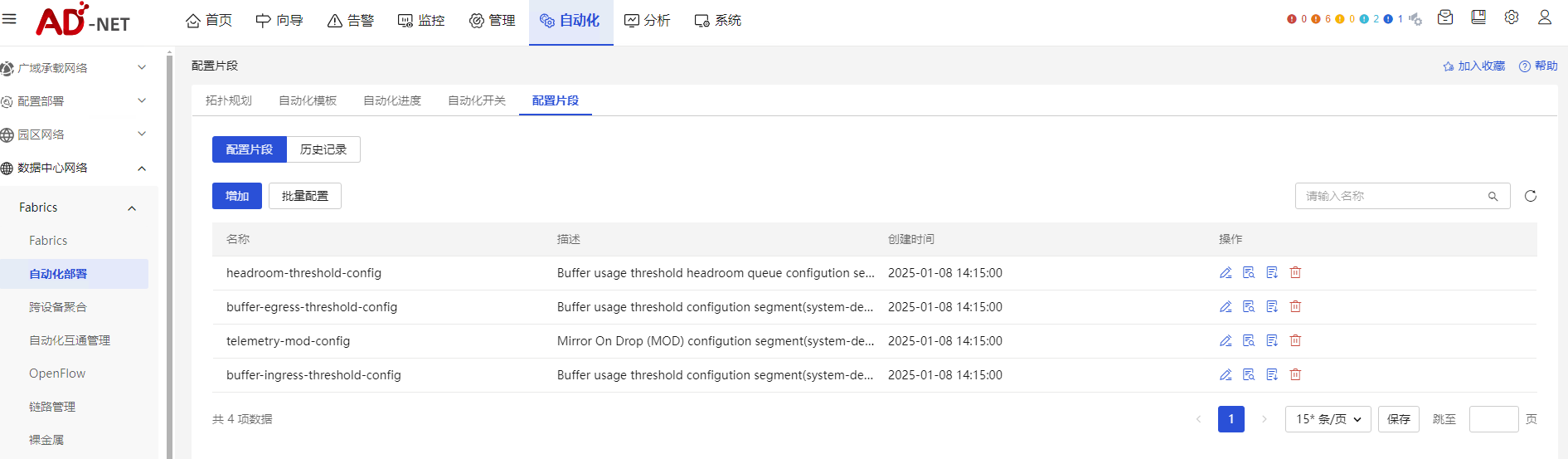Collapse the Fabrics submenu
The height and width of the screenshot is (459, 1568).
[132, 208]
